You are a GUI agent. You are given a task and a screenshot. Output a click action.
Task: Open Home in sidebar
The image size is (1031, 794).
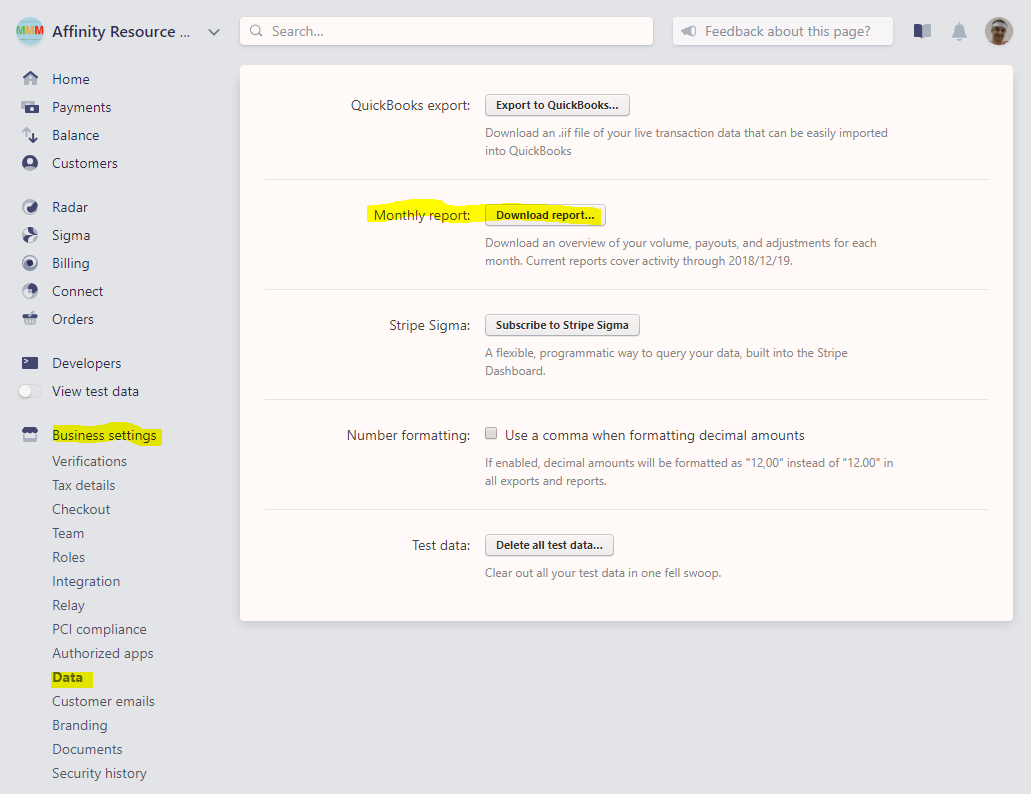point(71,79)
